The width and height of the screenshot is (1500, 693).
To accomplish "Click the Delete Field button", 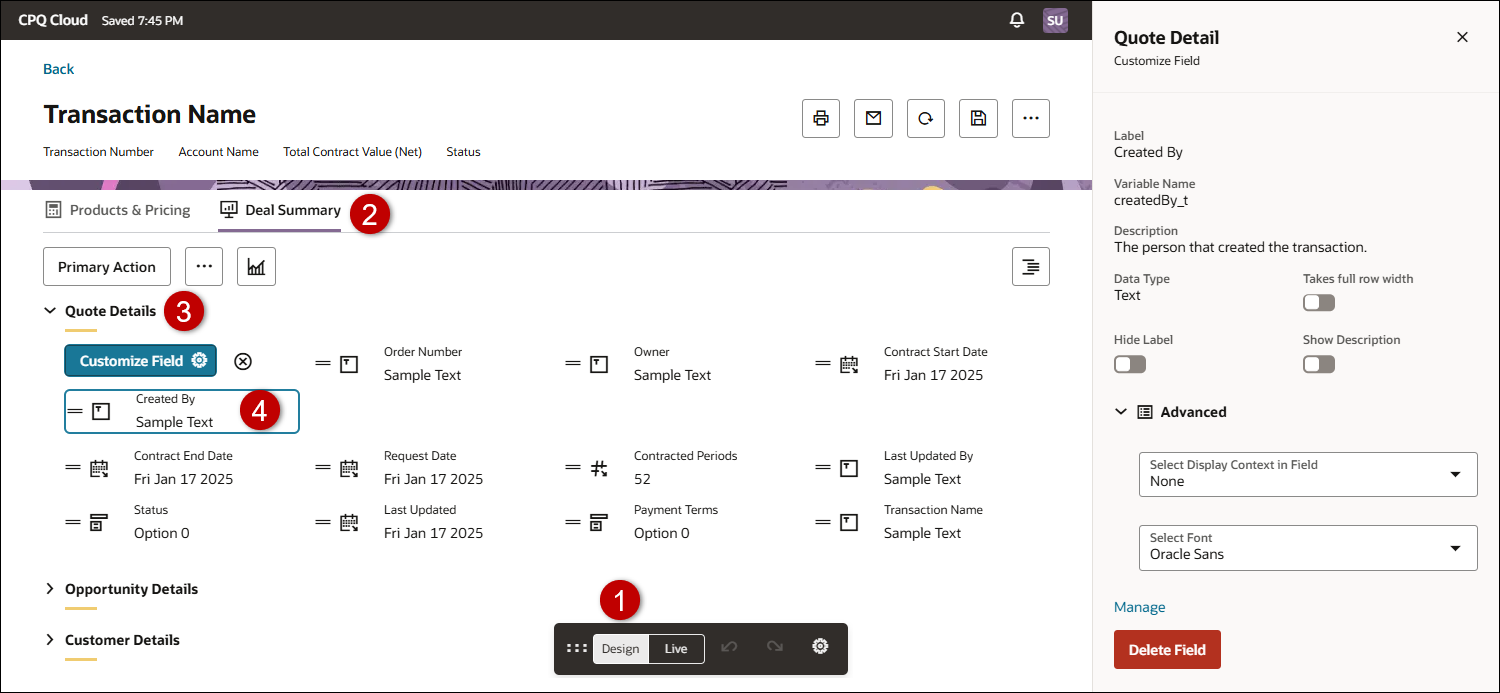I will pyautogui.click(x=1167, y=649).
